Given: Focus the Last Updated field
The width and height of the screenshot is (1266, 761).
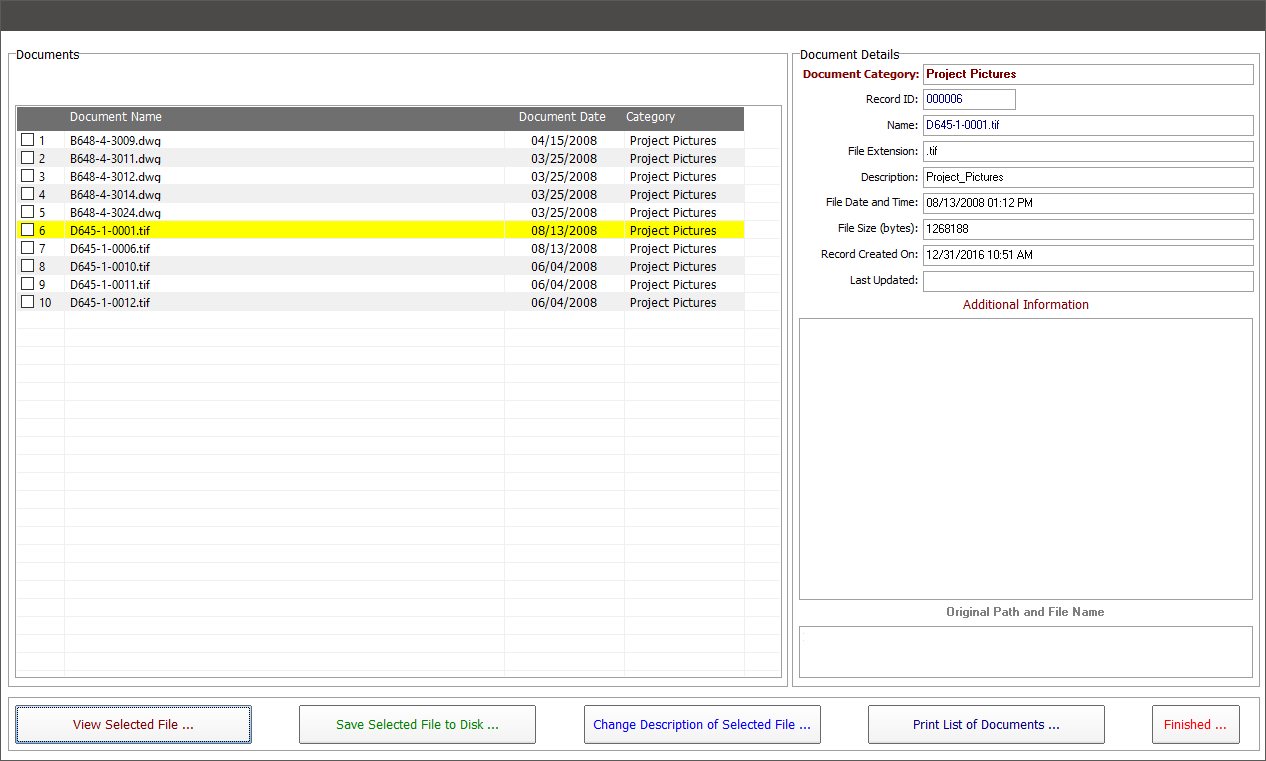Looking at the screenshot, I should 1087,281.
